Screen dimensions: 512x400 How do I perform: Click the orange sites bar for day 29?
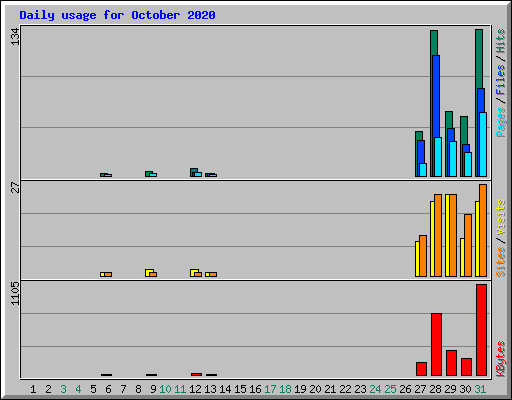[453, 235]
